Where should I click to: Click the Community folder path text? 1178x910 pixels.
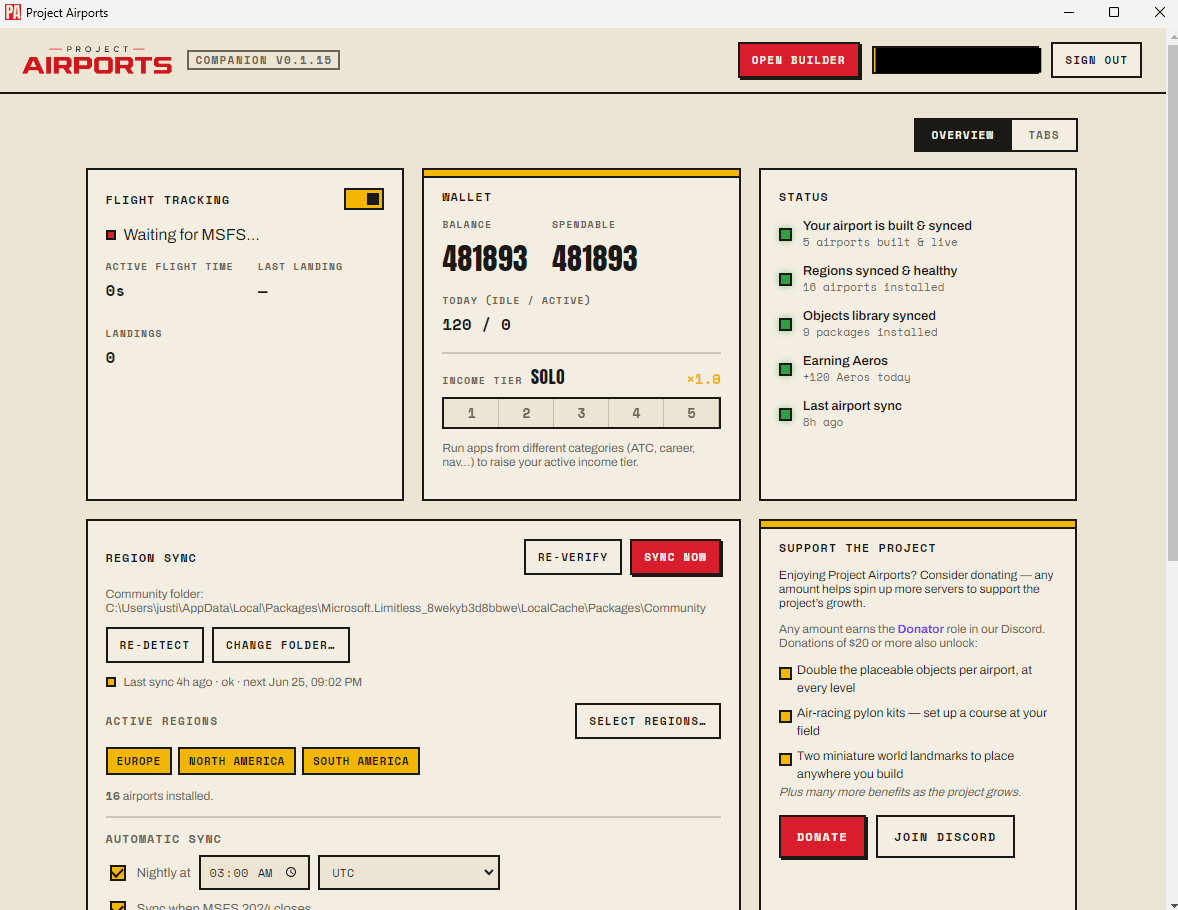click(406, 608)
